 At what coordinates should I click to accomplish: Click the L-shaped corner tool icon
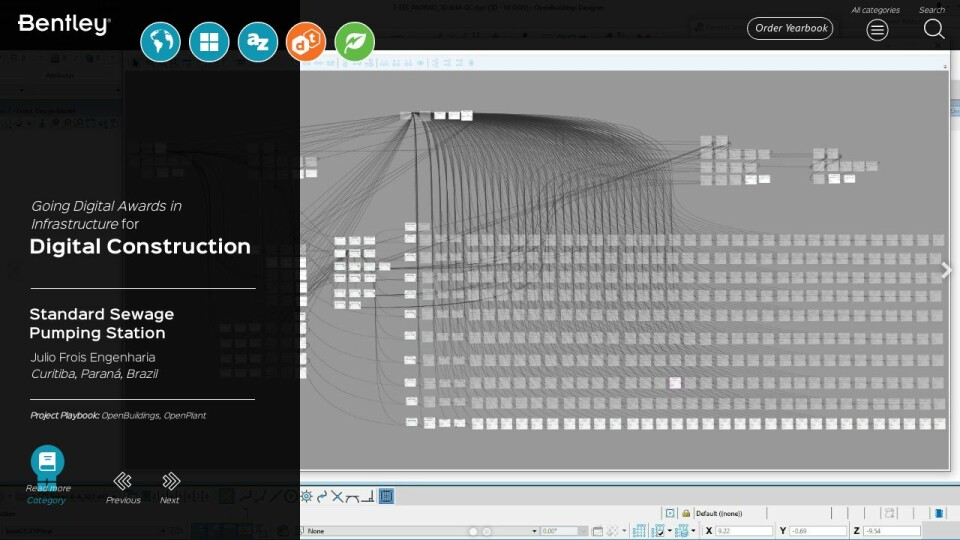(x=367, y=497)
